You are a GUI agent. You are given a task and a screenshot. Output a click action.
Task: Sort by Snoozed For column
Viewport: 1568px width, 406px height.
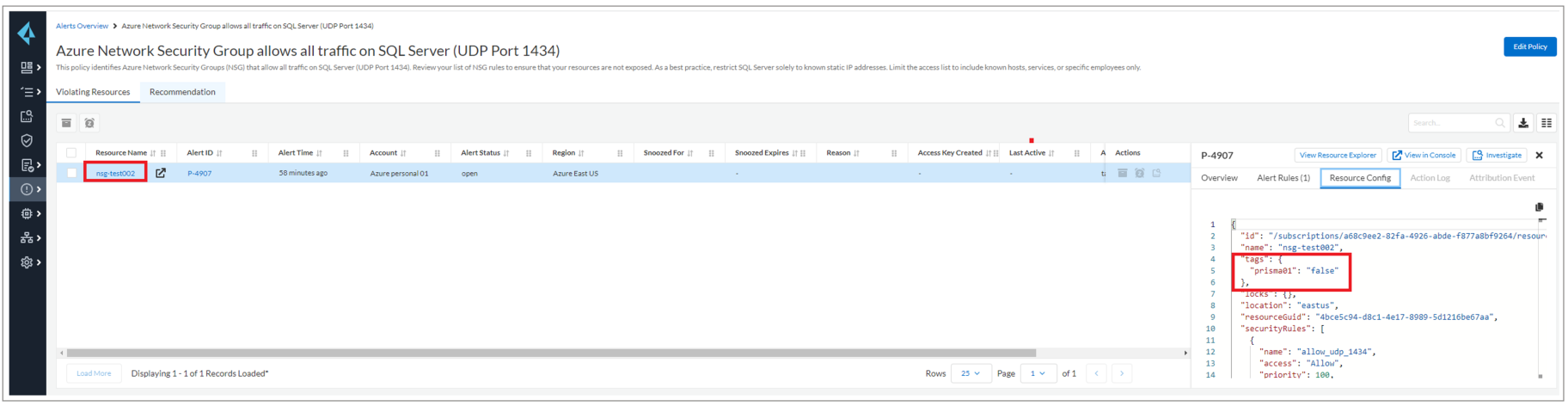tap(689, 153)
